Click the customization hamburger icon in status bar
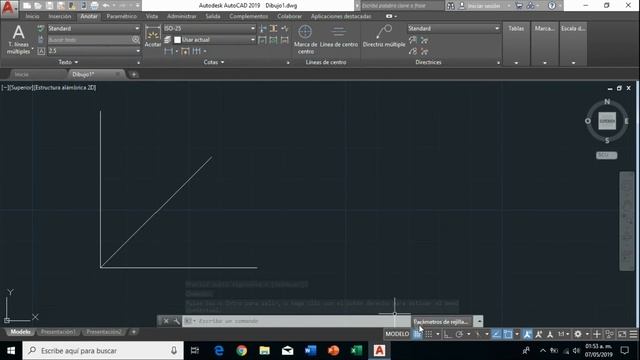640x360 pixels. tap(633, 334)
